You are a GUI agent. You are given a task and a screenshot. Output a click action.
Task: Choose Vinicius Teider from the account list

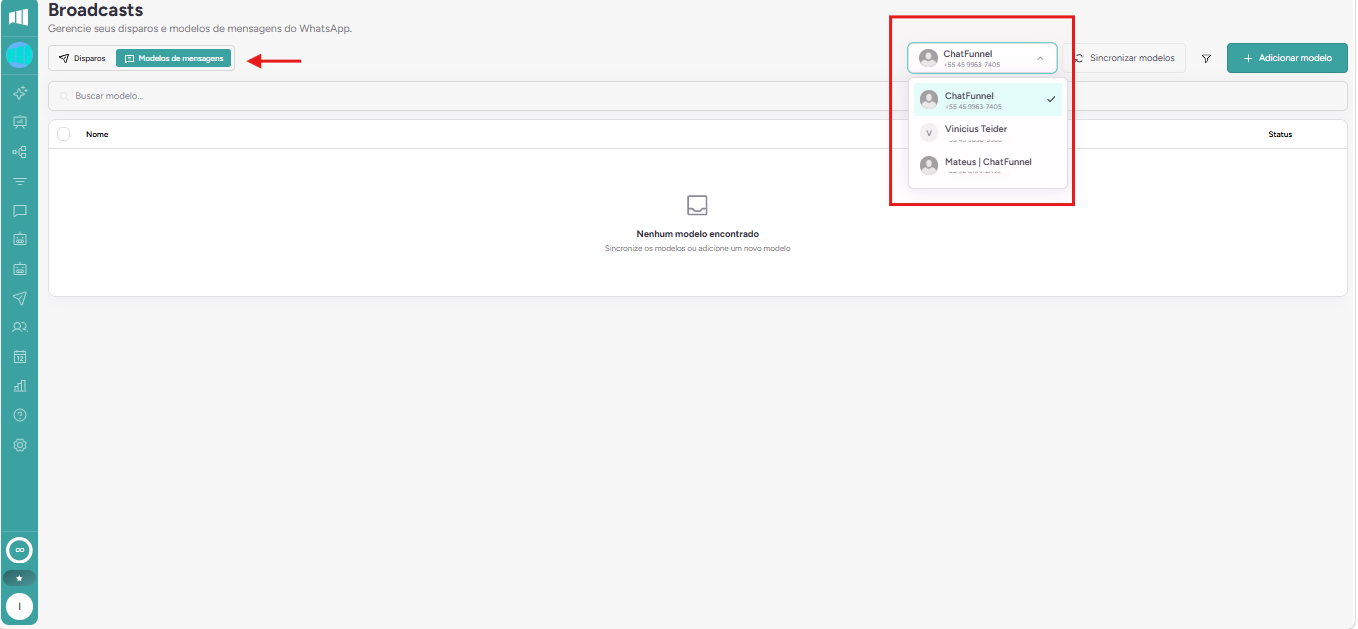(x=987, y=133)
